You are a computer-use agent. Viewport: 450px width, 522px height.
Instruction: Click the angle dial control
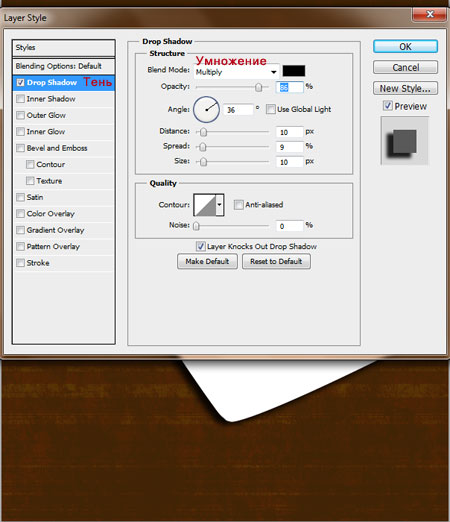(206, 109)
